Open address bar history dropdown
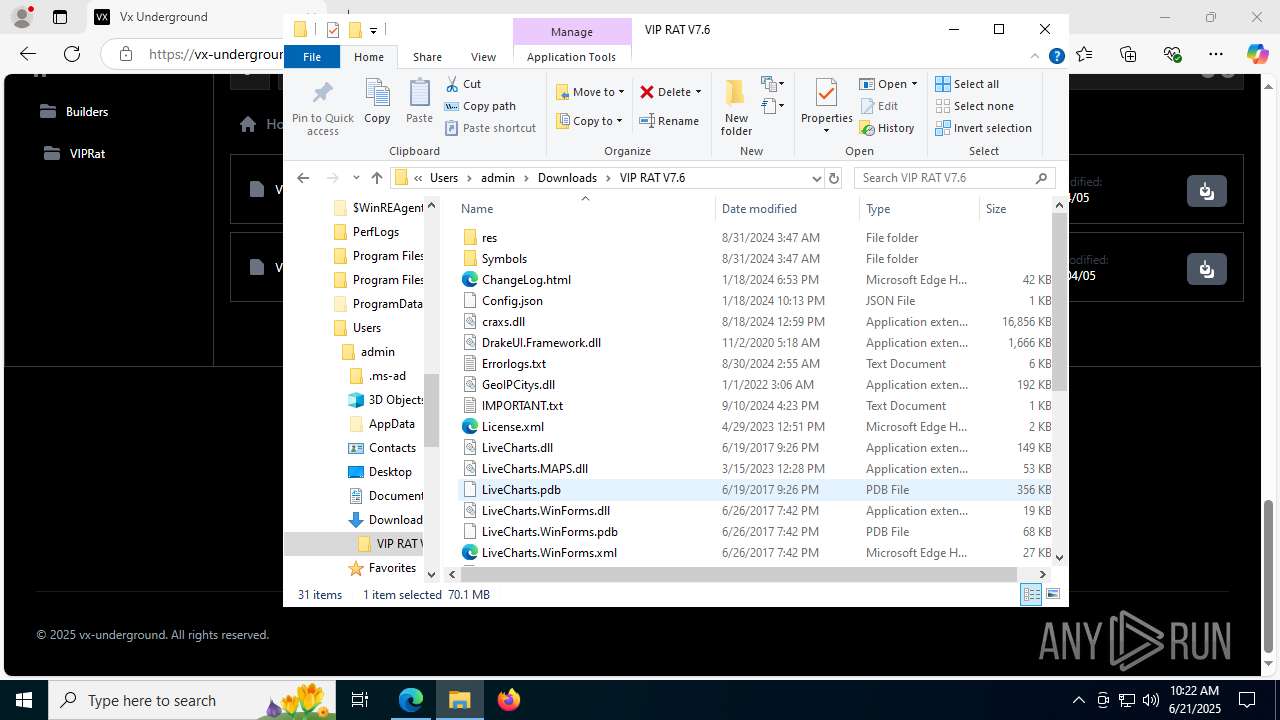1280x720 pixels. click(816, 178)
